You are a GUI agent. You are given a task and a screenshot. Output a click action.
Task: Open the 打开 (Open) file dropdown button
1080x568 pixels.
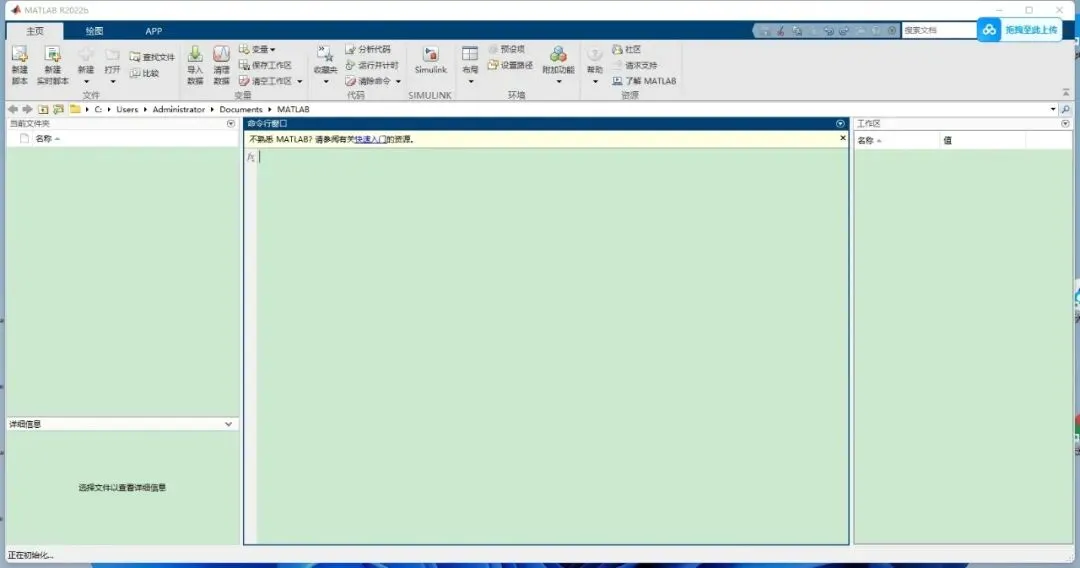coord(112,66)
